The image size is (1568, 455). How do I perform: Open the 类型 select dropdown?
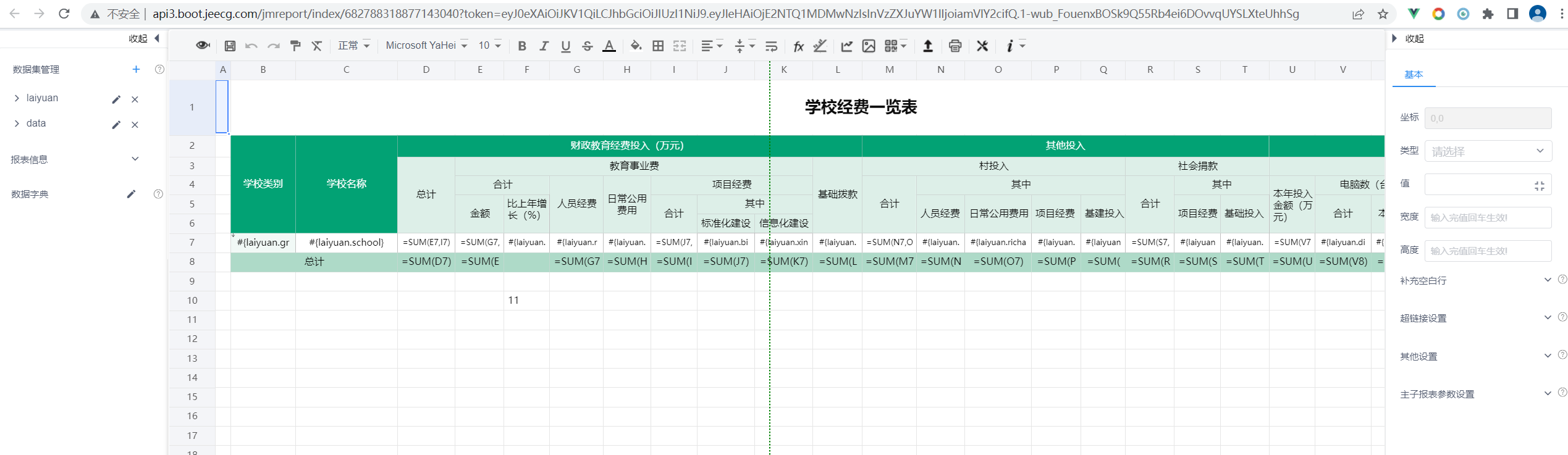coord(1488,151)
